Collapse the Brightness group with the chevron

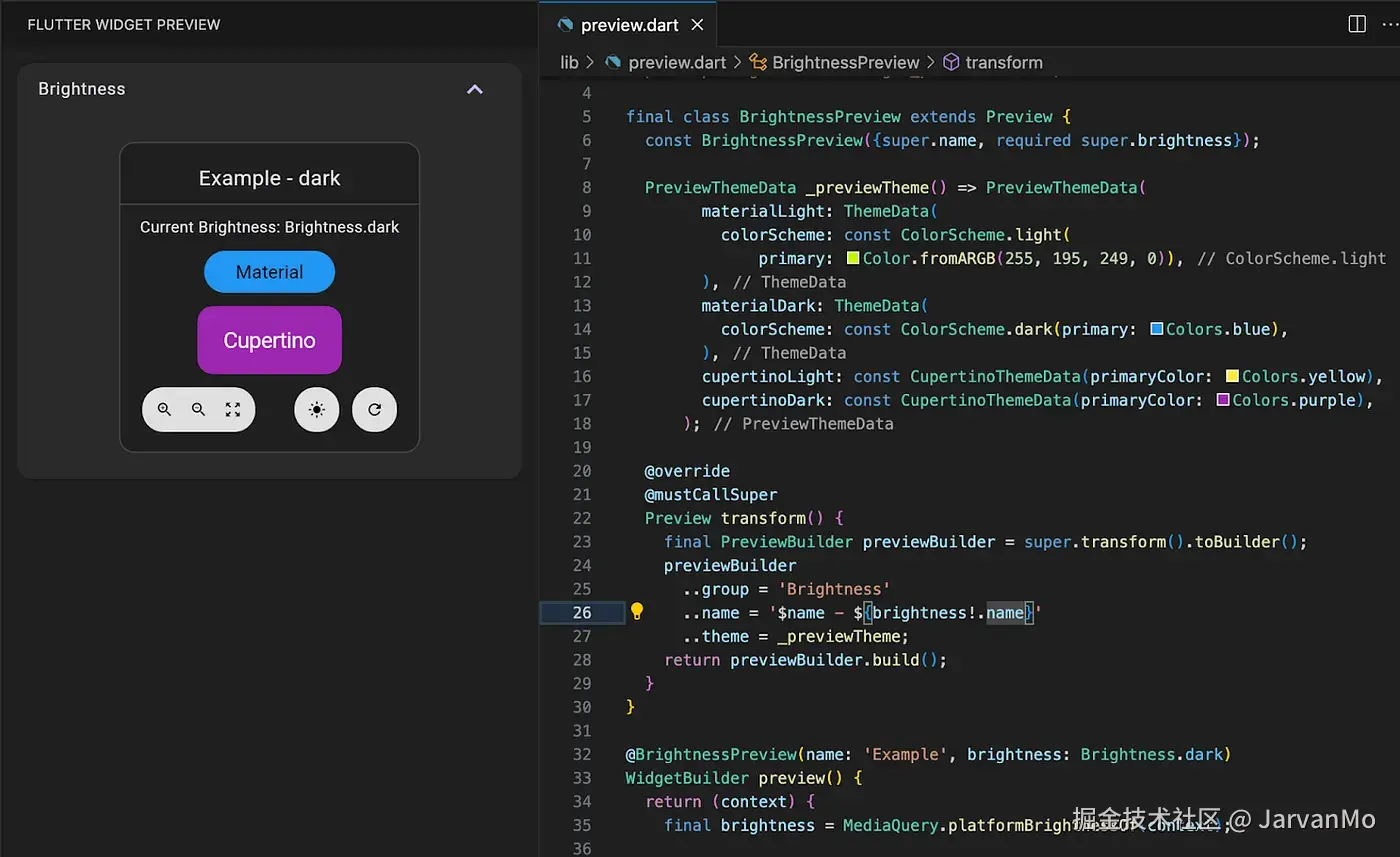pos(475,89)
